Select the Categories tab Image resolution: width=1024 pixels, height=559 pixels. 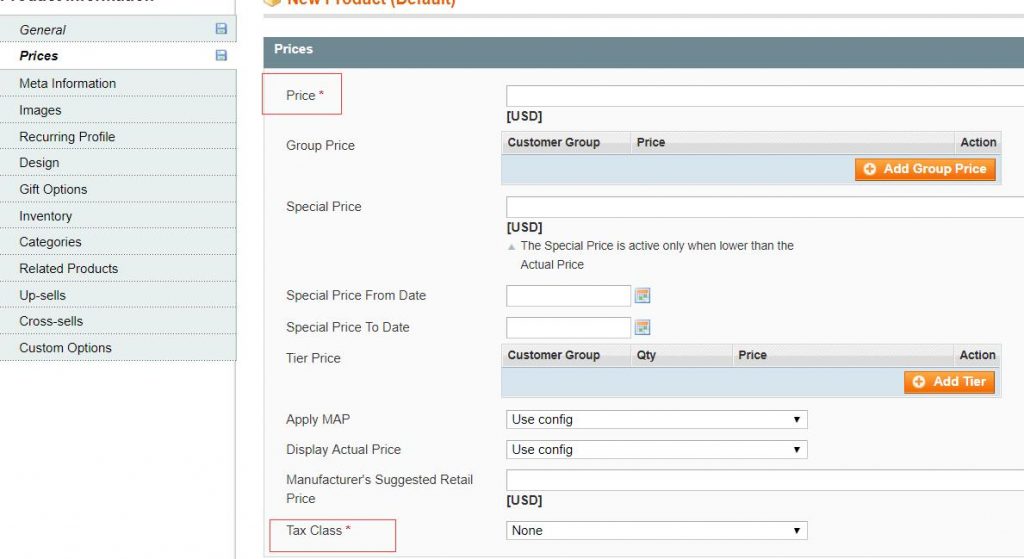(50, 242)
